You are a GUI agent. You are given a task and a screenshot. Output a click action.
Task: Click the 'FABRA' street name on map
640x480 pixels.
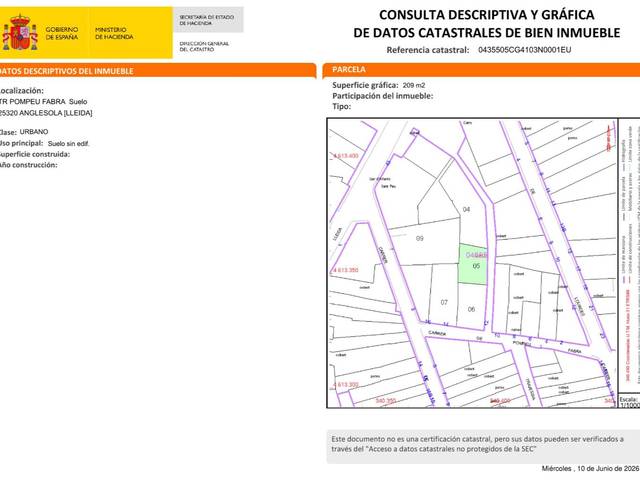point(574,351)
